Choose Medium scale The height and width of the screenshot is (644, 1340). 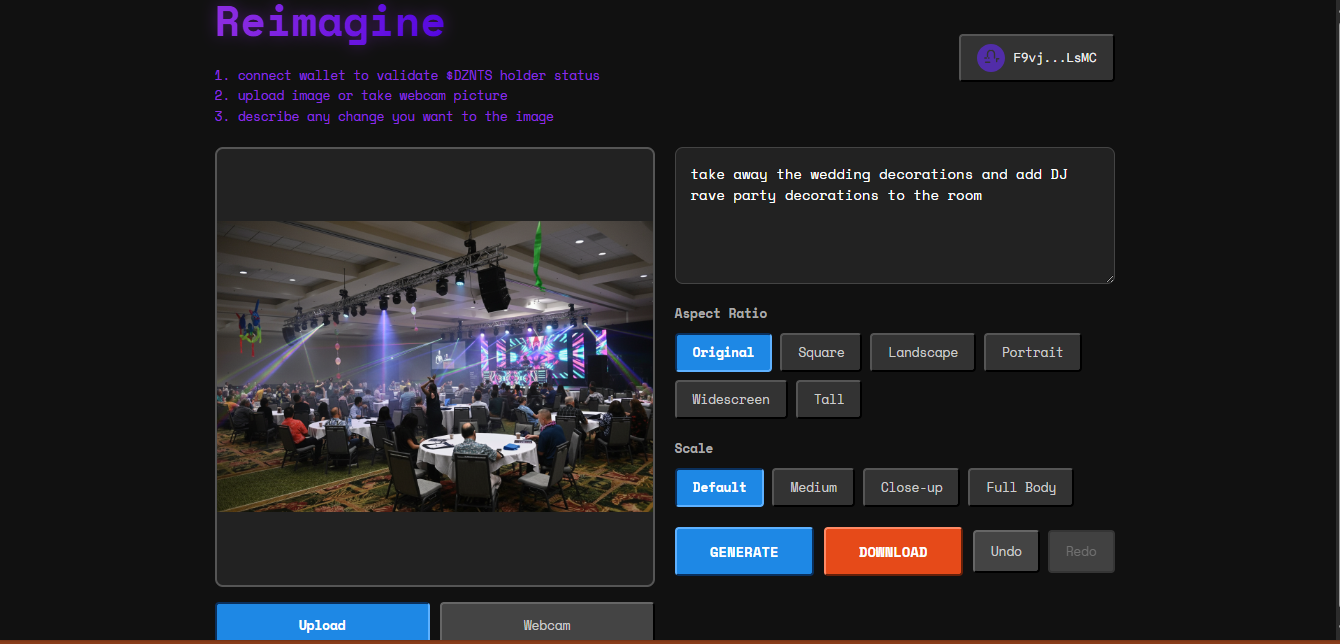coord(813,487)
